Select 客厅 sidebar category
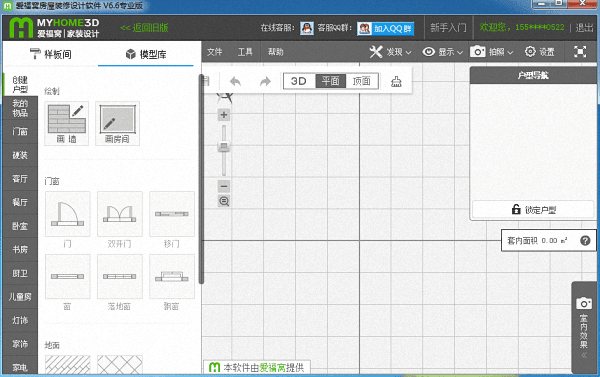Screen dimensions: 600x377 pyautogui.click(x=20, y=179)
